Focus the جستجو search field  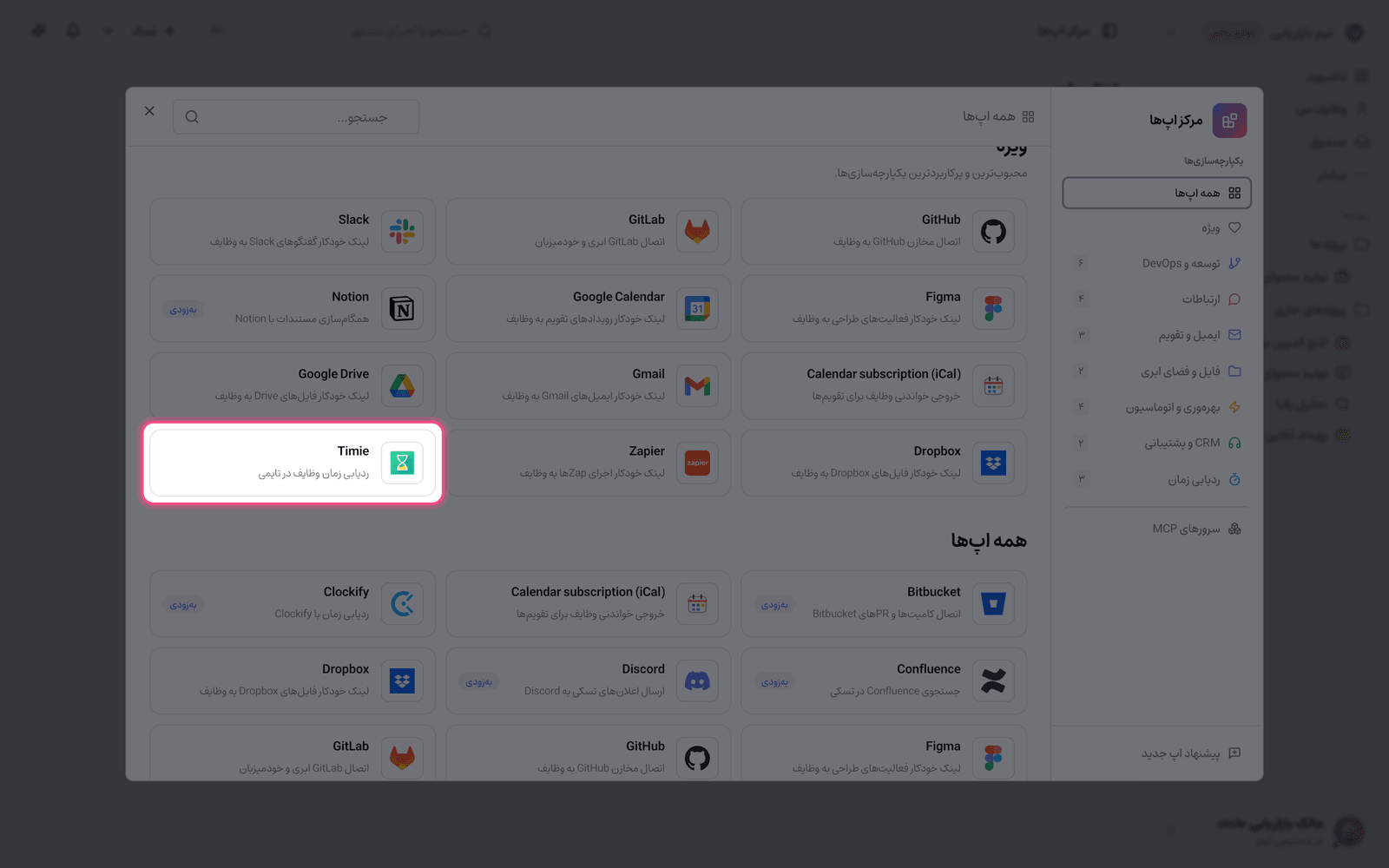pos(296,117)
